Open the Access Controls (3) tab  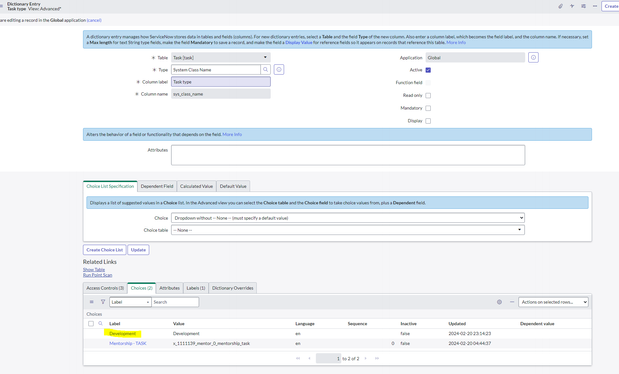(105, 288)
